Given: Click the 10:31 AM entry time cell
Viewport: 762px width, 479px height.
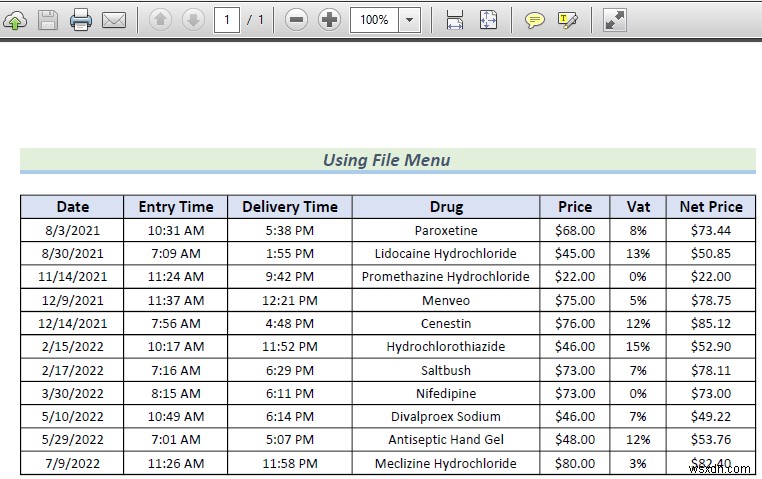Looking at the screenshot, I should (176, 230).
